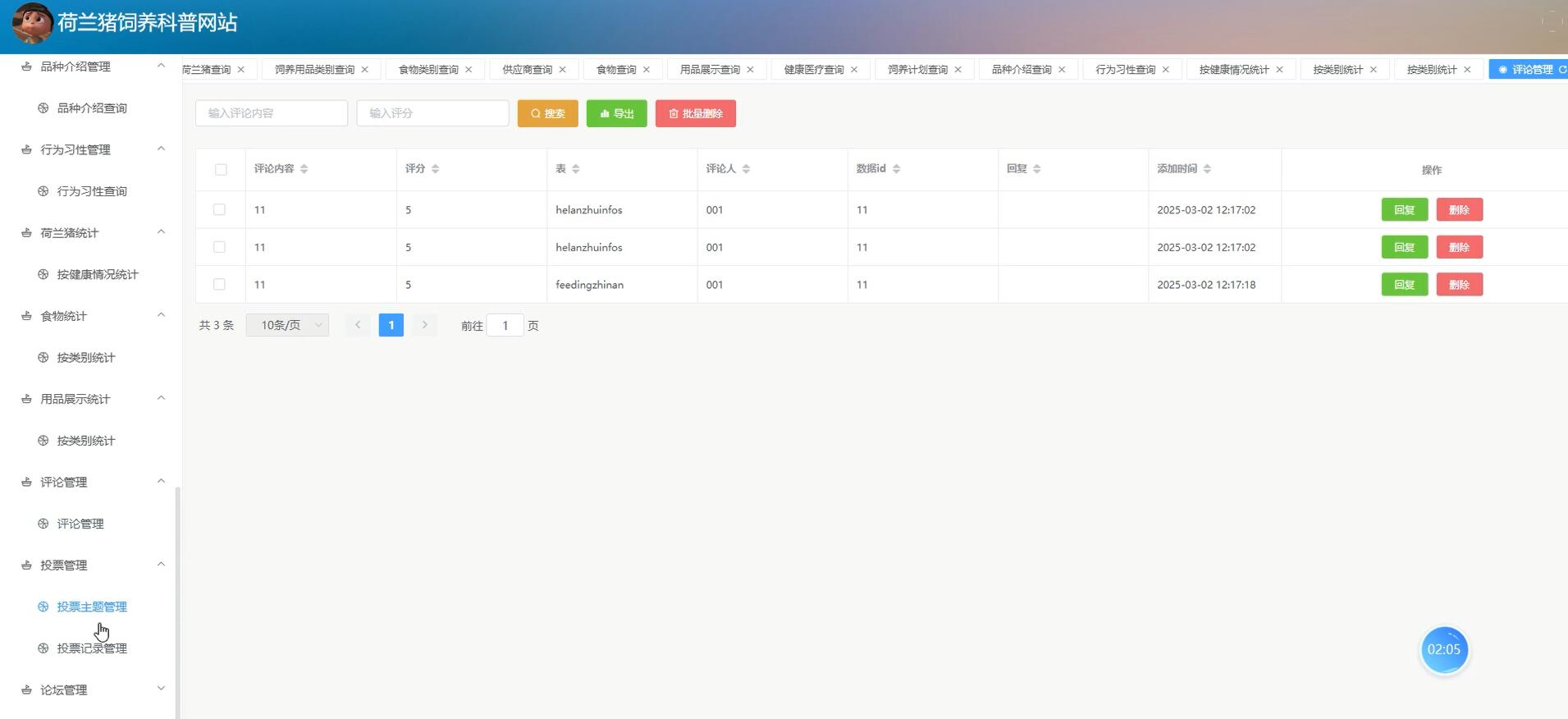The image size is (1568, 719).
Task: Collapse the 行为习性管理 menu chevron
Action: (x=161, y=149)
